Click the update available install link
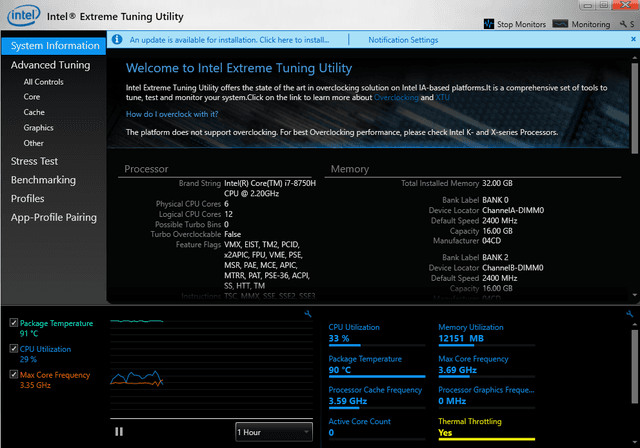 pos(229,40)
